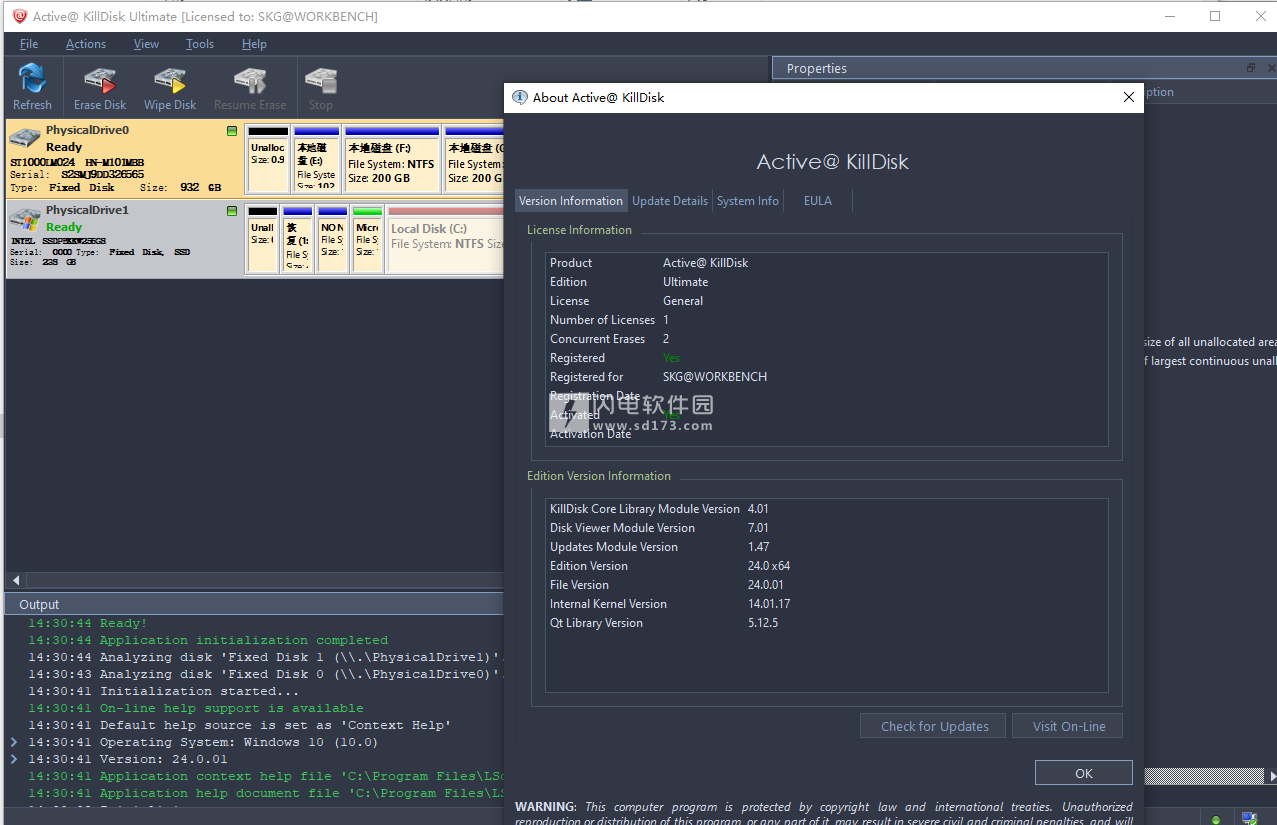Screen dimensions: 1277x825
Task: Maximize the KillDisk main window
Action: tap(1215, 16)
